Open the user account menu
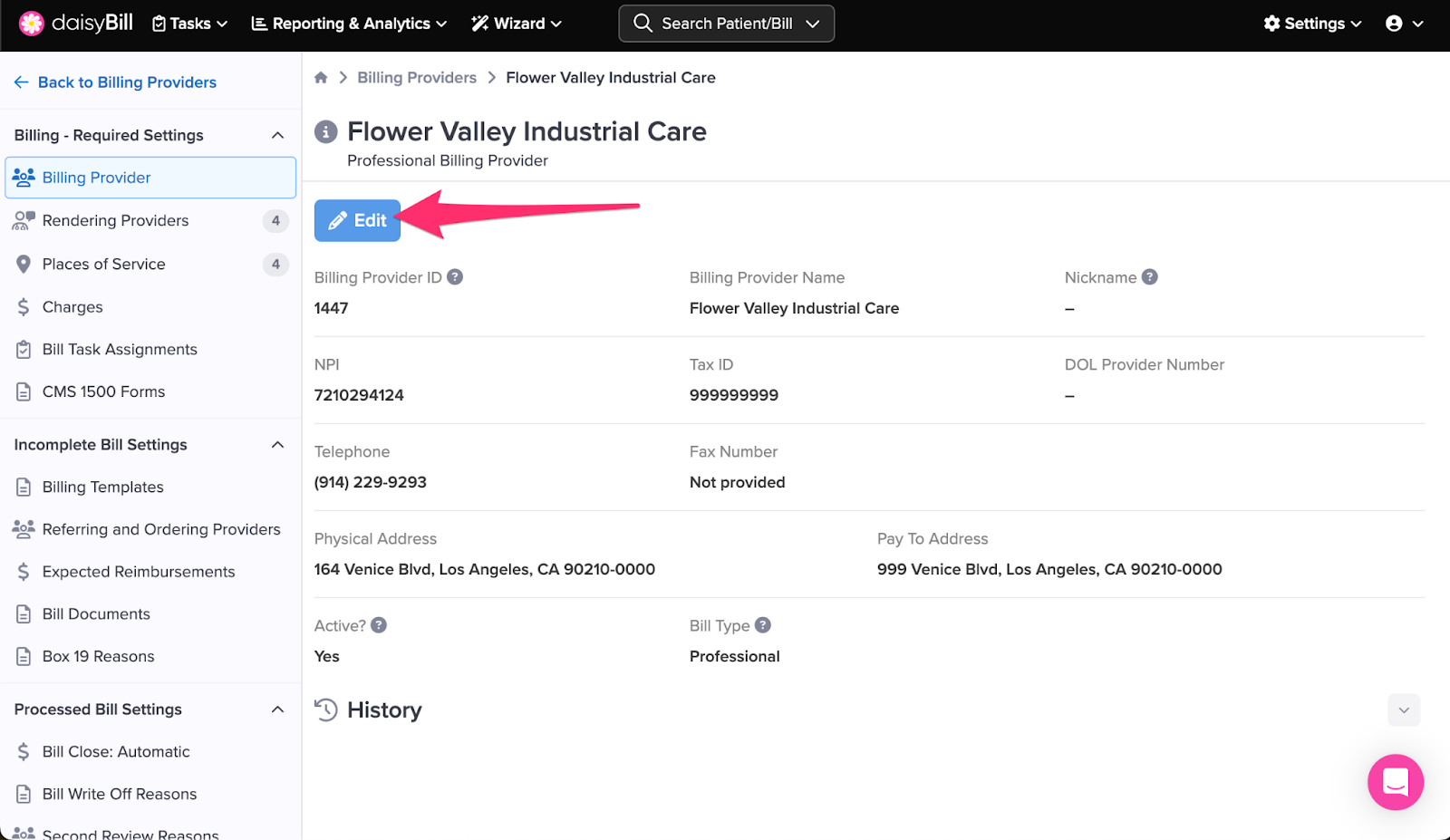The image size is (1450, 840). tap(1404, 24)
